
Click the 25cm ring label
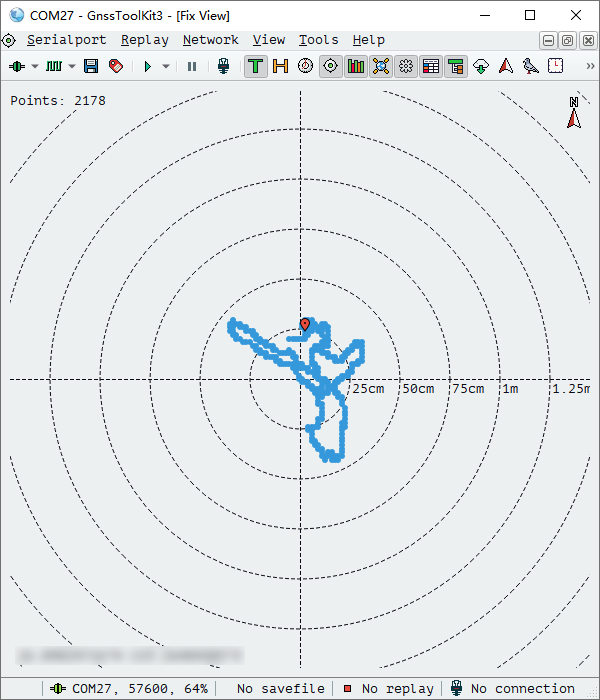(368, 389)
